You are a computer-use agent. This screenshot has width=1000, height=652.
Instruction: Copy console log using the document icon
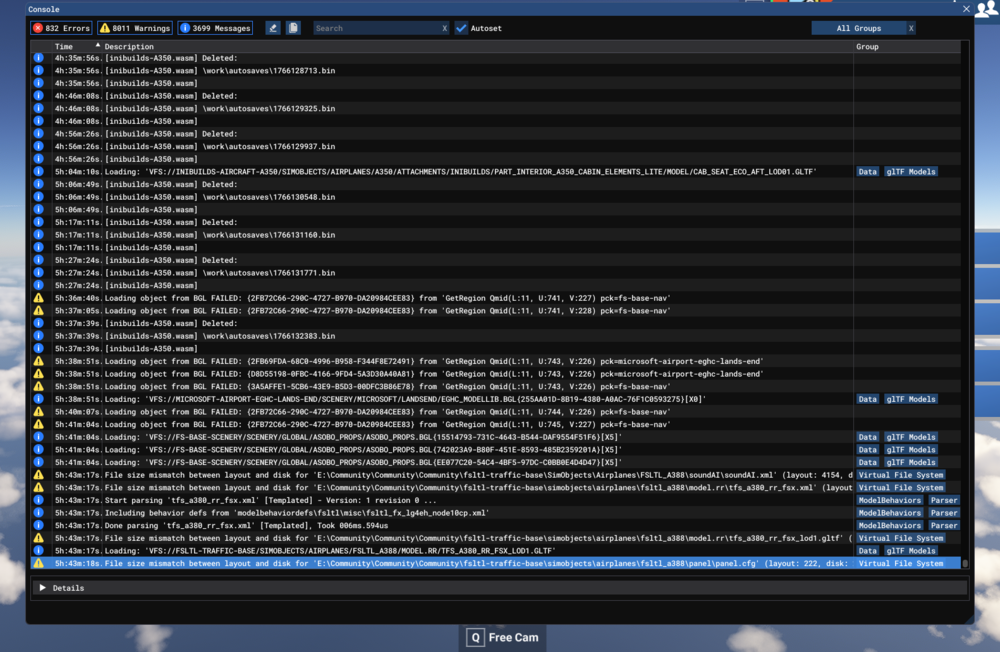[292, 27]
